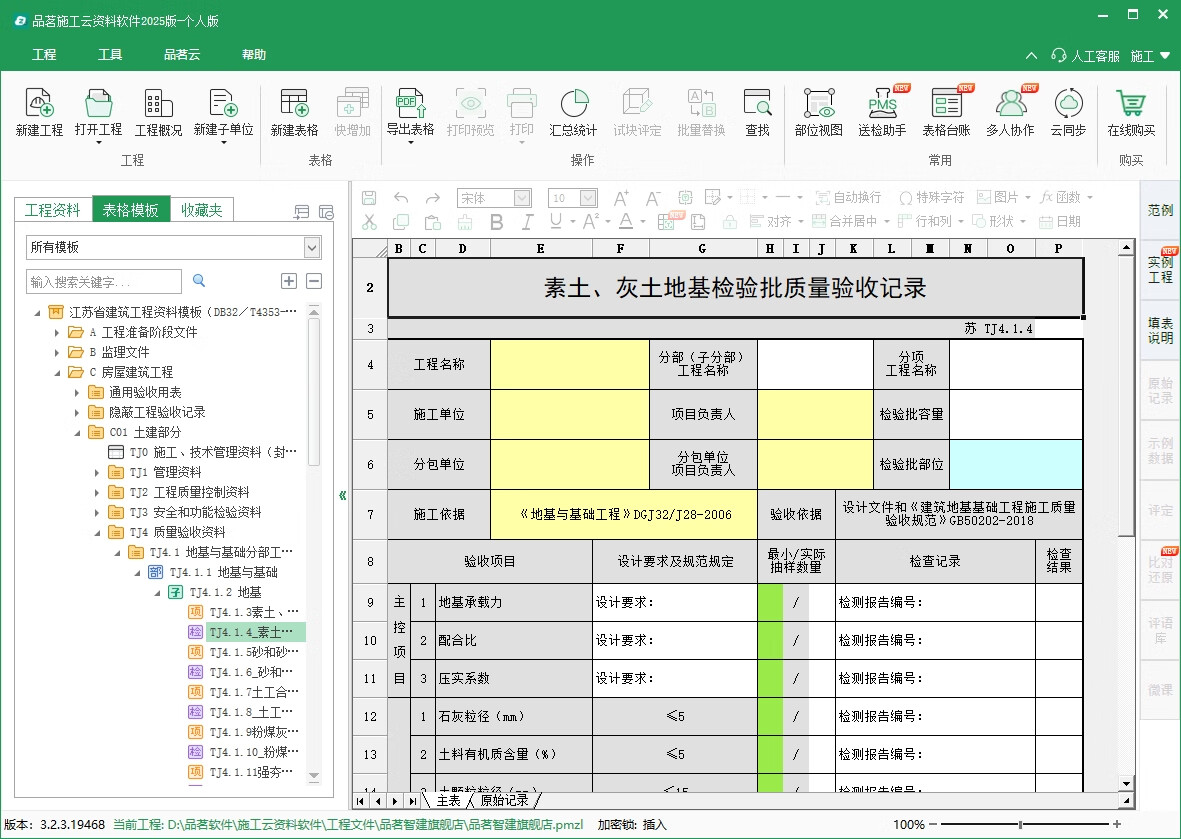Screen dimensions: 1181x839
Task: Launch the 部位视图 view
Action: (818, 103)
